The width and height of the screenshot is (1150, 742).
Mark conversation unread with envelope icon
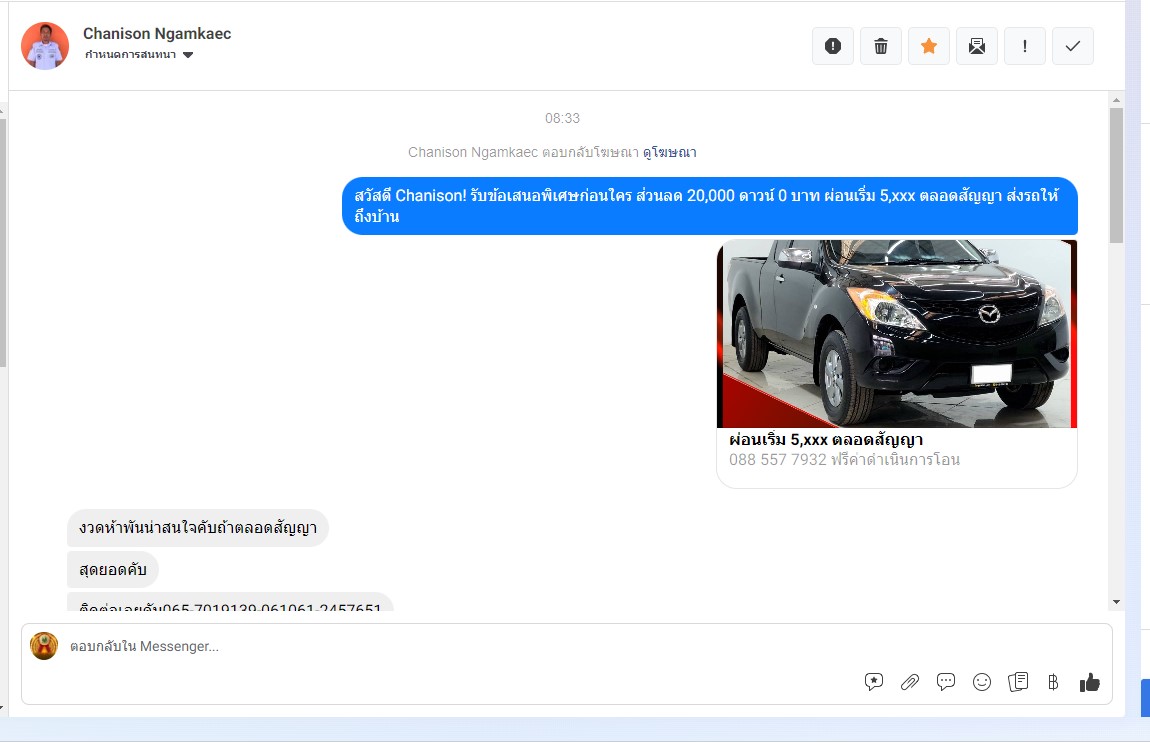(976, 46)
